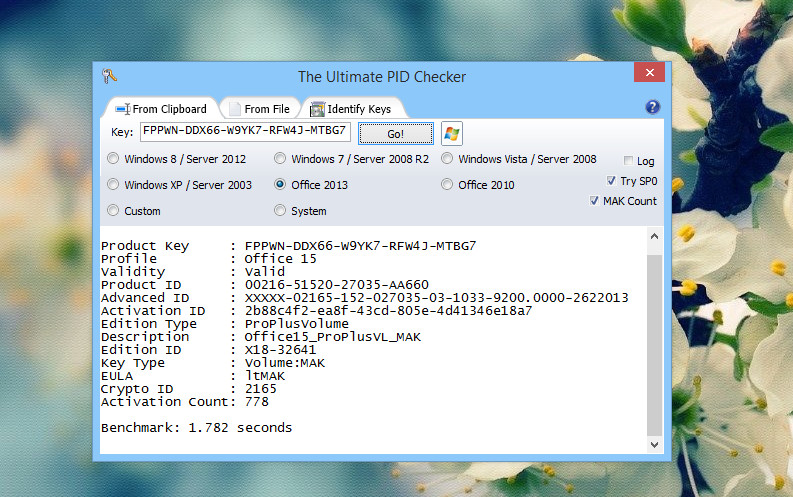Image resolution: width=793 pixels, height=497 pixels.
Task: Click the window title The Ultimate PID Checker
Action: tap(382, 77)
